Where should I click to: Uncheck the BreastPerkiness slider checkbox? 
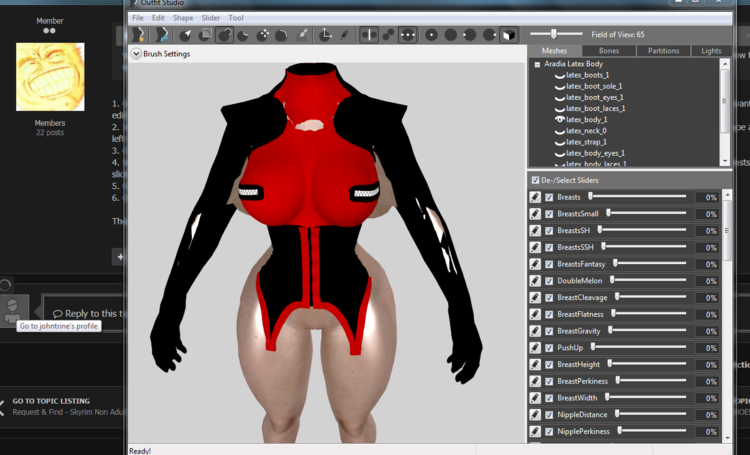pyautogui.click(x=549, y=381)
